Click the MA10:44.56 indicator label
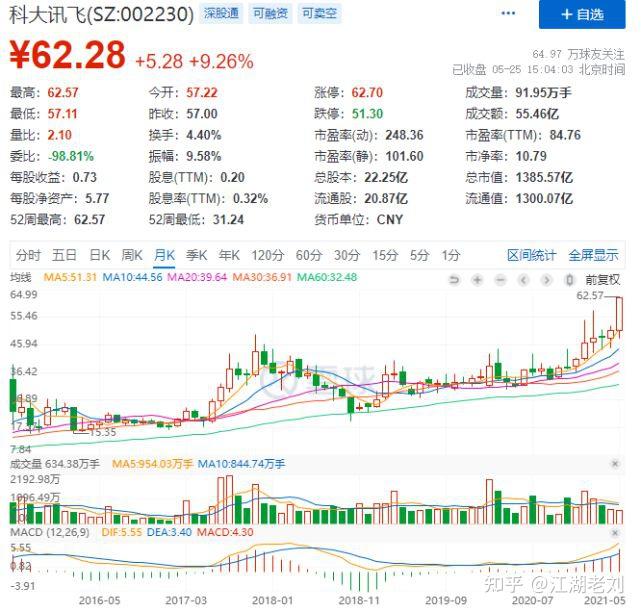Image resolution: width=641 pixels, height=612 pixels. [x=132, y=277]
